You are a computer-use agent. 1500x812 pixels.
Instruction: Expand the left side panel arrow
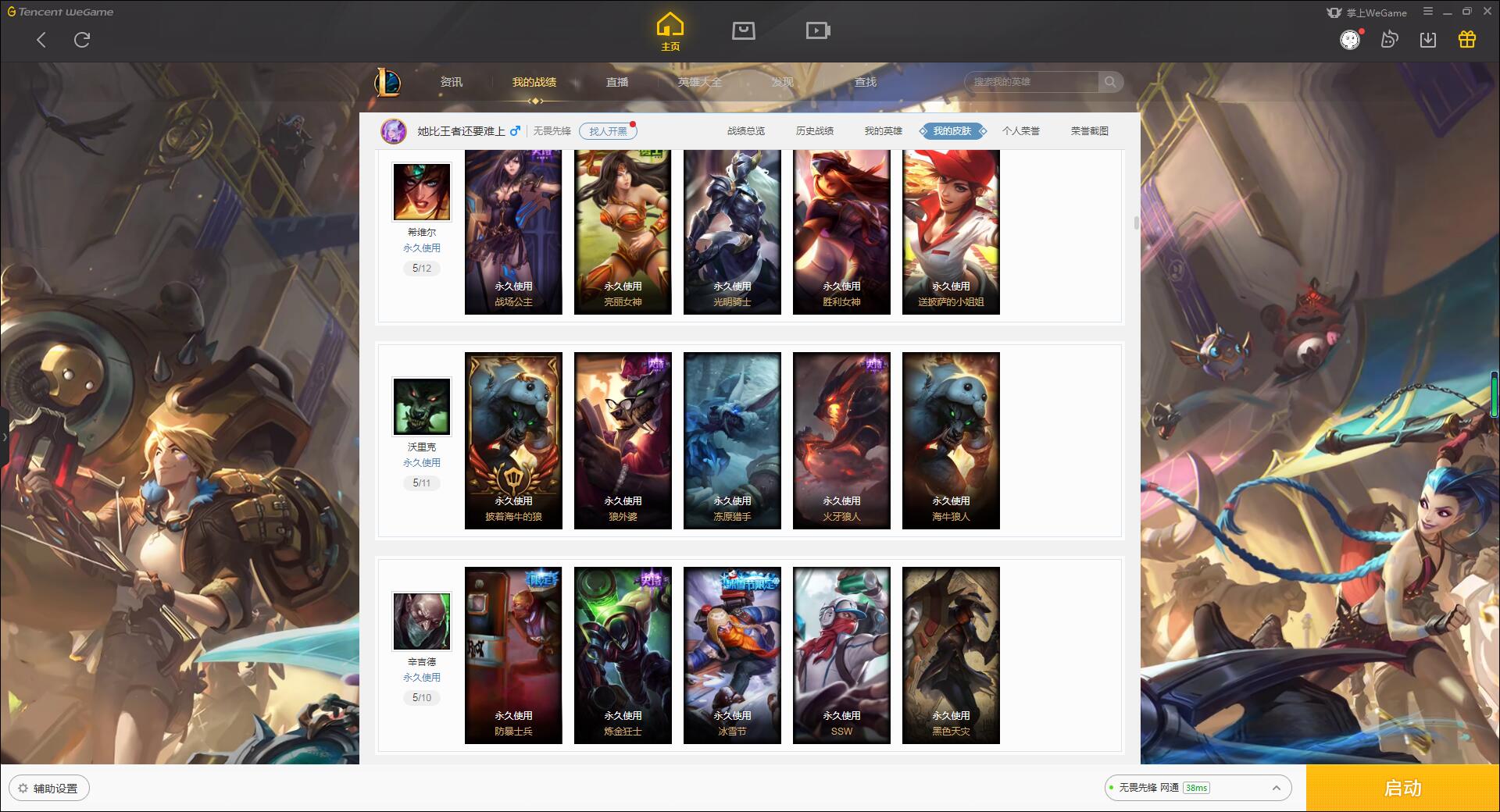(4, 437)
